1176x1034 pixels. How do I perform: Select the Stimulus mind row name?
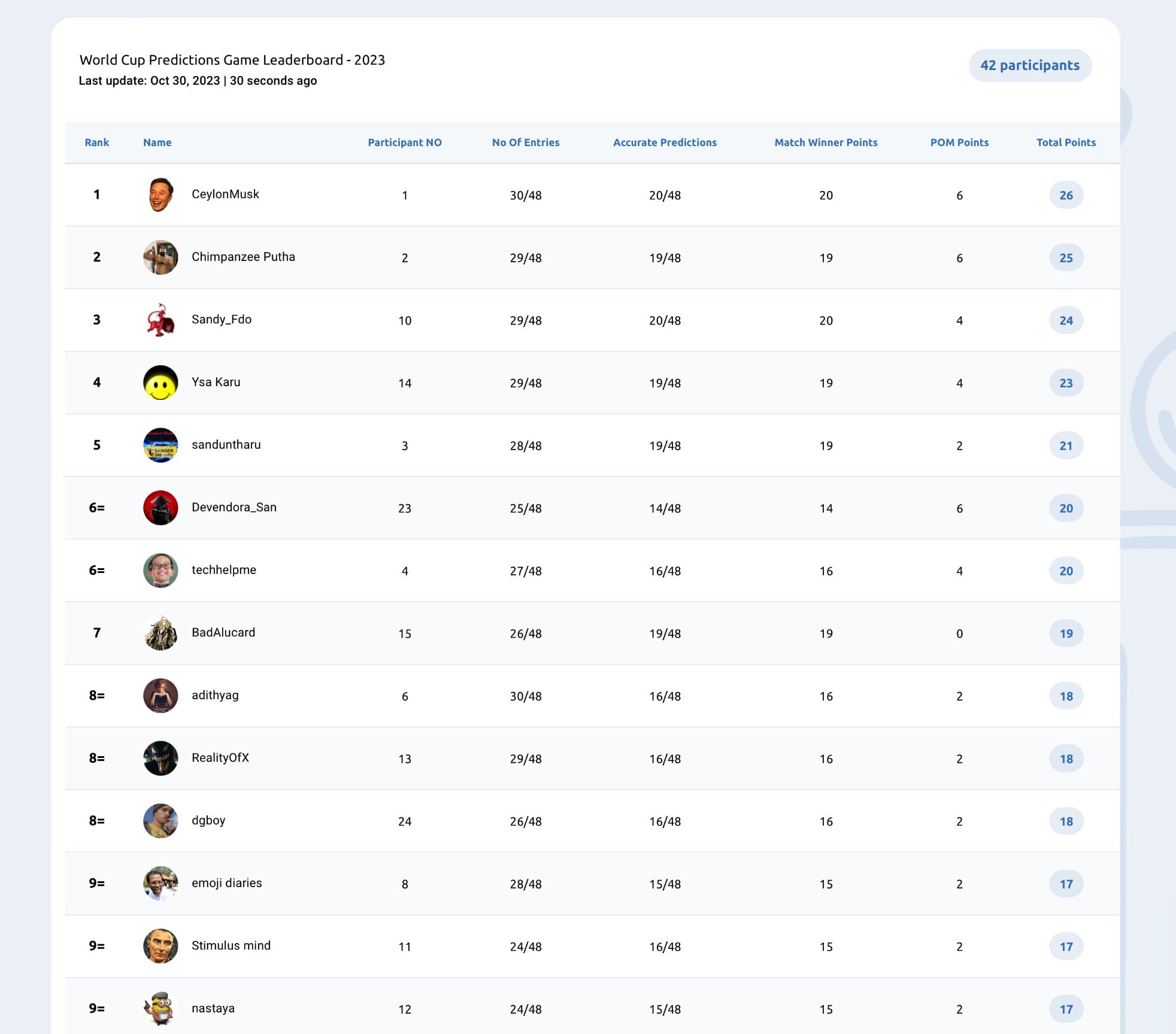231,945
